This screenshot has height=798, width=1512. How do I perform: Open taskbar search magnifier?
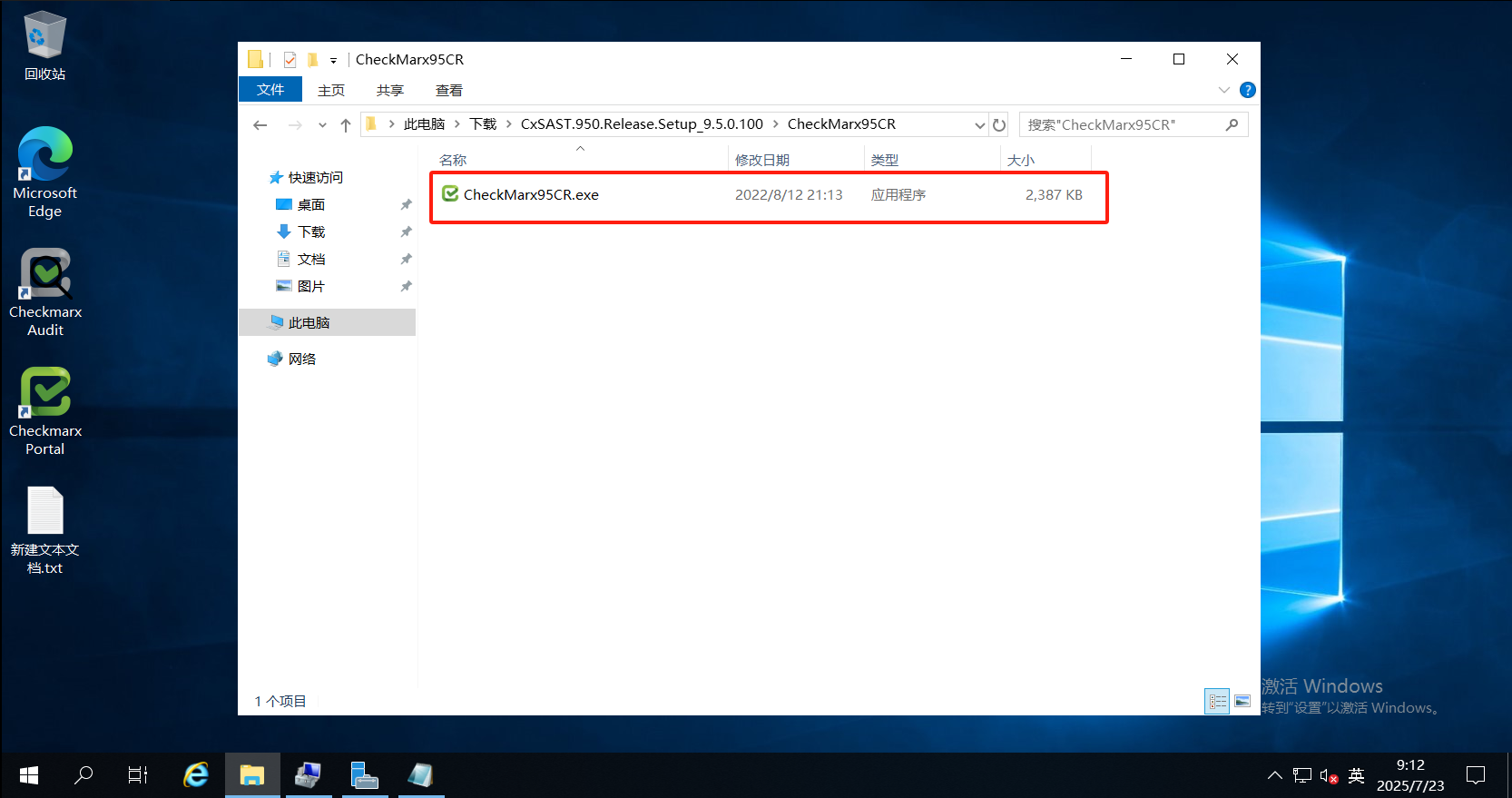point(83,775)
